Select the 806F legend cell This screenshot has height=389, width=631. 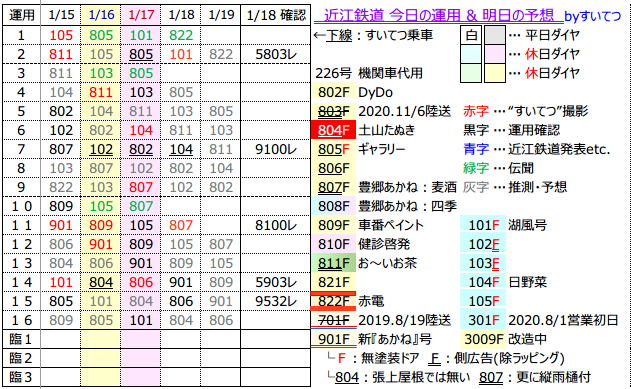point(334,168)
